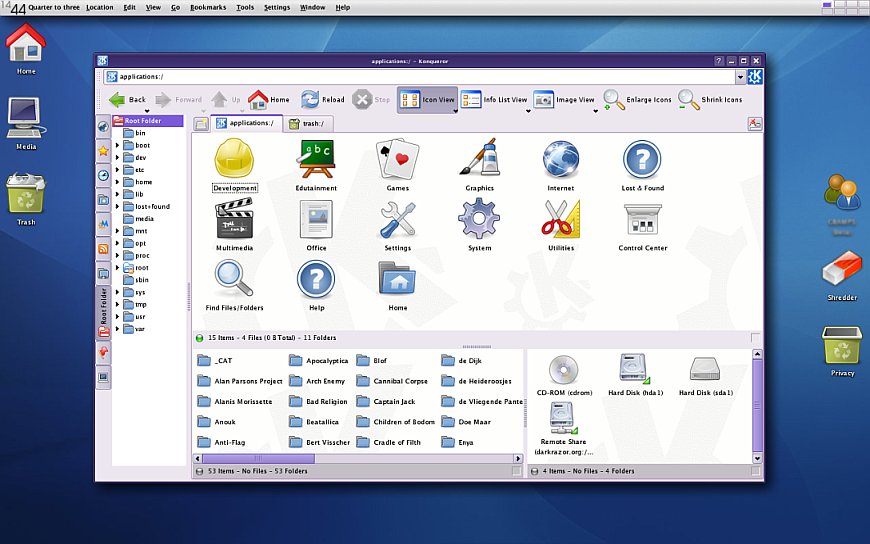Open the Help question mark icon

316,279
